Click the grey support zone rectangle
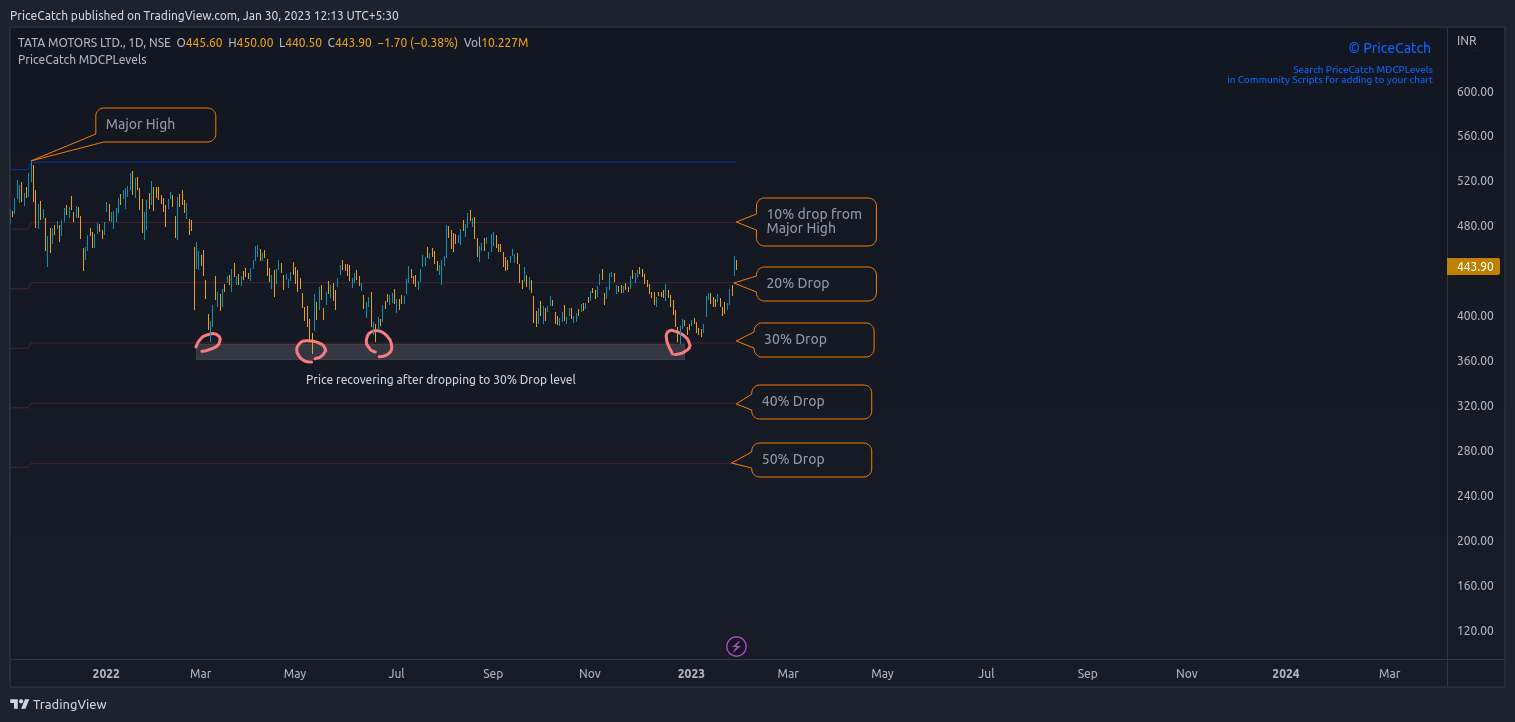This screenshot has height=722, width=1515. (441, 351)
